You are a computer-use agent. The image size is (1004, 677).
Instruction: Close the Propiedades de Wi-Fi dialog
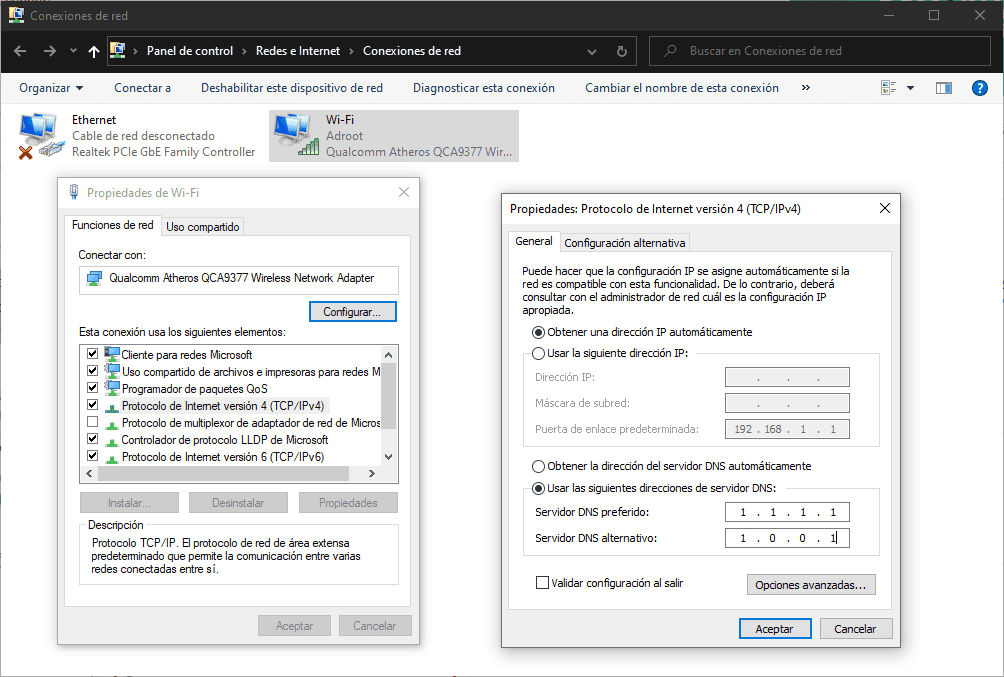[x=403, y=192]
